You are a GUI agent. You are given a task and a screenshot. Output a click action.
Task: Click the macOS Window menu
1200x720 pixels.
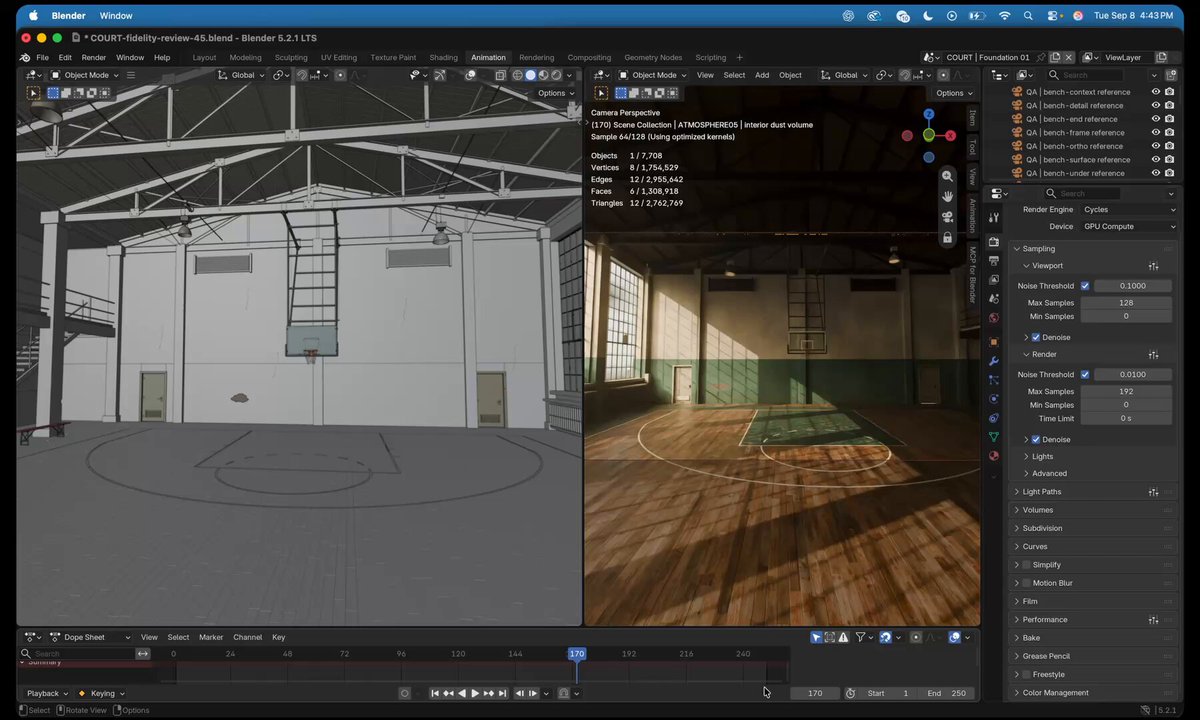pos(116,16)
